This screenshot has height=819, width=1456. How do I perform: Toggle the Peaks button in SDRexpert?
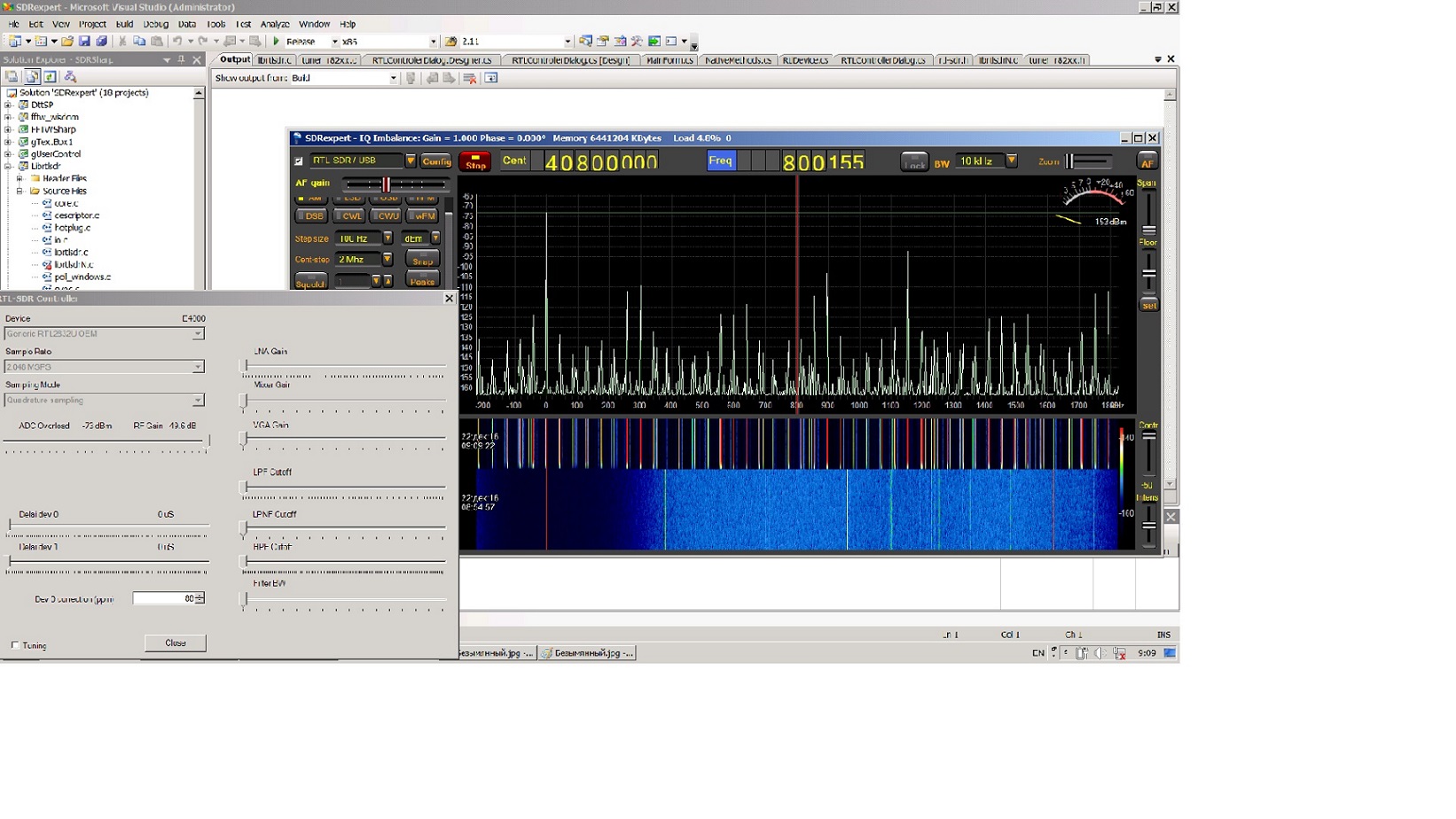click(422, 280)
